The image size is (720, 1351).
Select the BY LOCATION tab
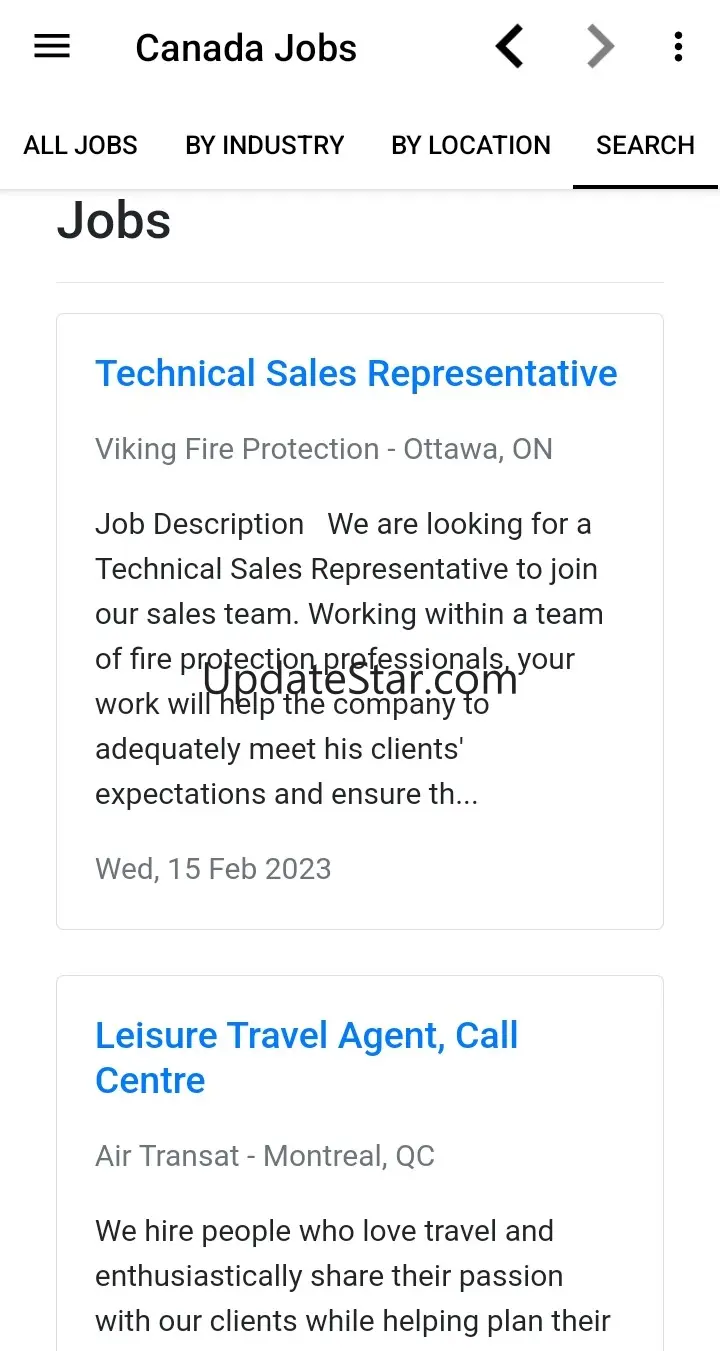click(x=471, y=145)
